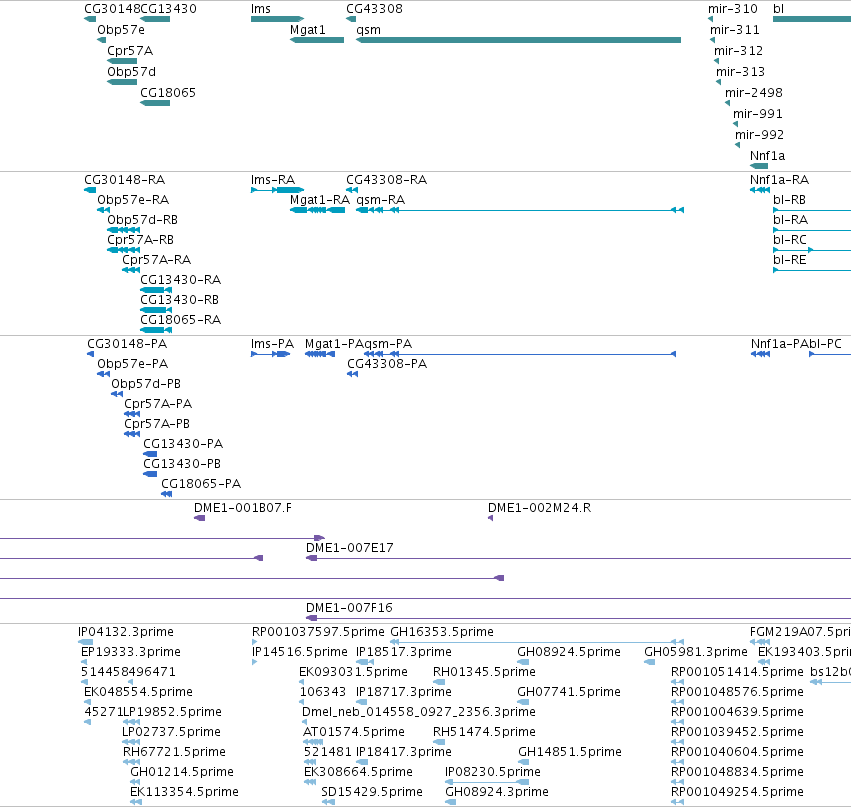The image size is (851, 807).
Task: Click the mir-991 label
Action: point(758,114)
